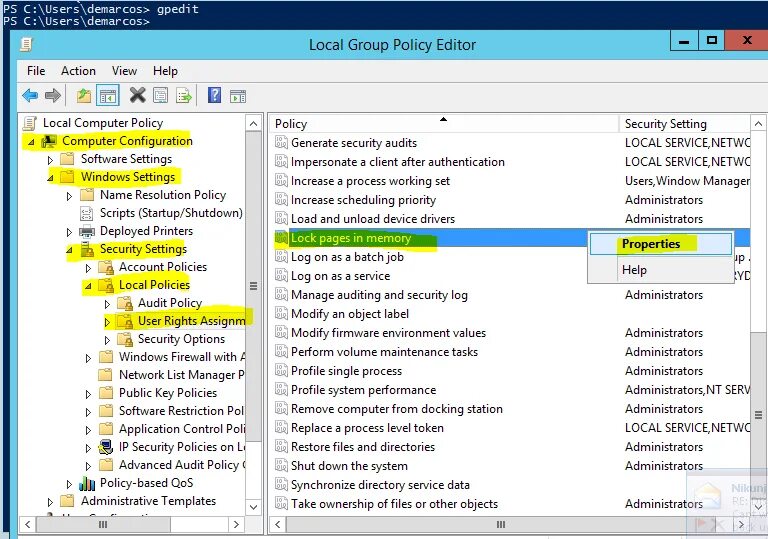Viewport: 768px width, 539px height.
Task: Expand the Software Settings node
Action: pyautogui.click(x=50, y=160)
